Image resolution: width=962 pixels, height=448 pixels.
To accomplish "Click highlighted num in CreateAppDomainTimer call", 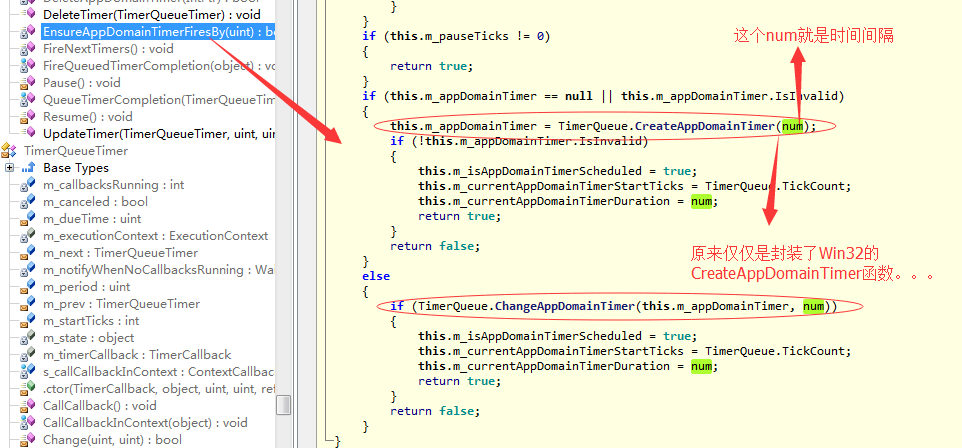I will coord(792,126).
